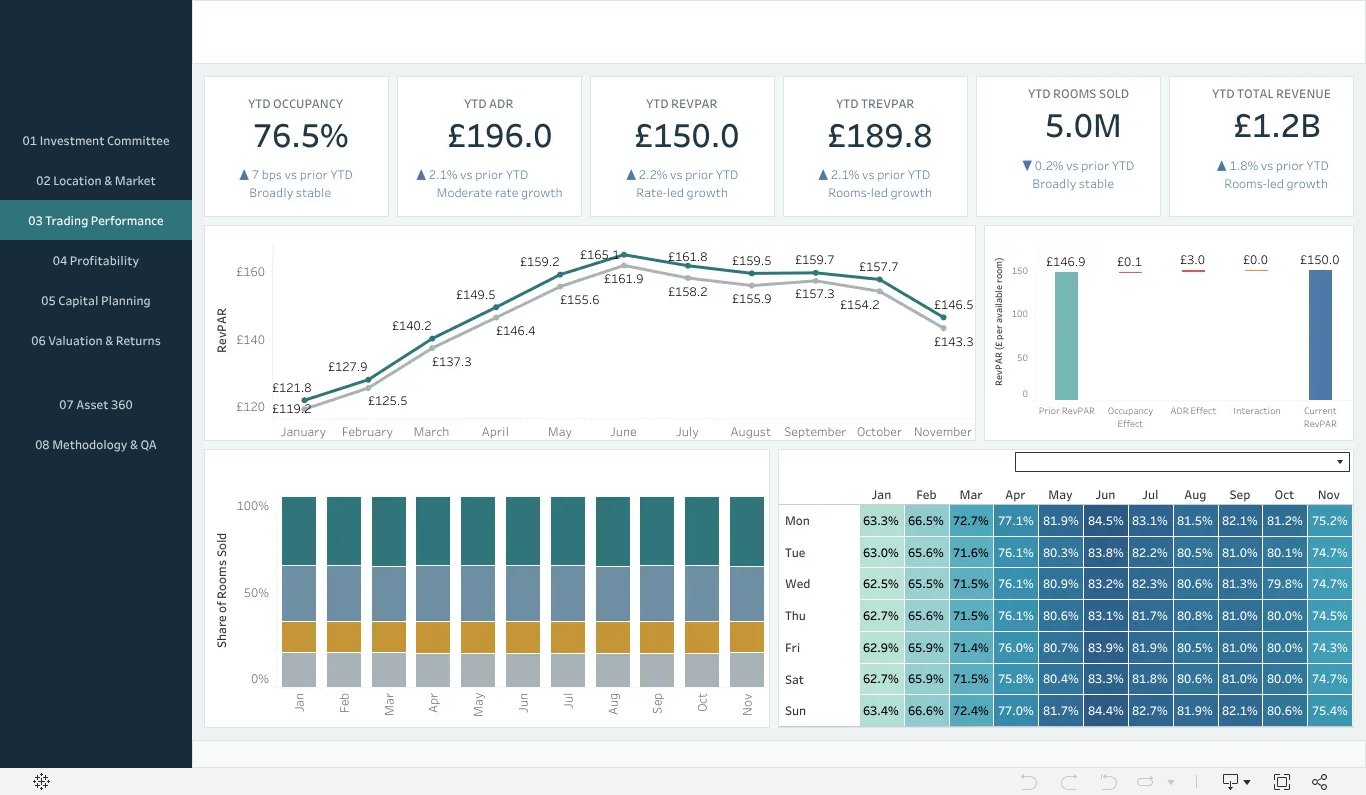
Task: Select the Prior RevPAR teal bar
Action: (x=1066, y=335)
